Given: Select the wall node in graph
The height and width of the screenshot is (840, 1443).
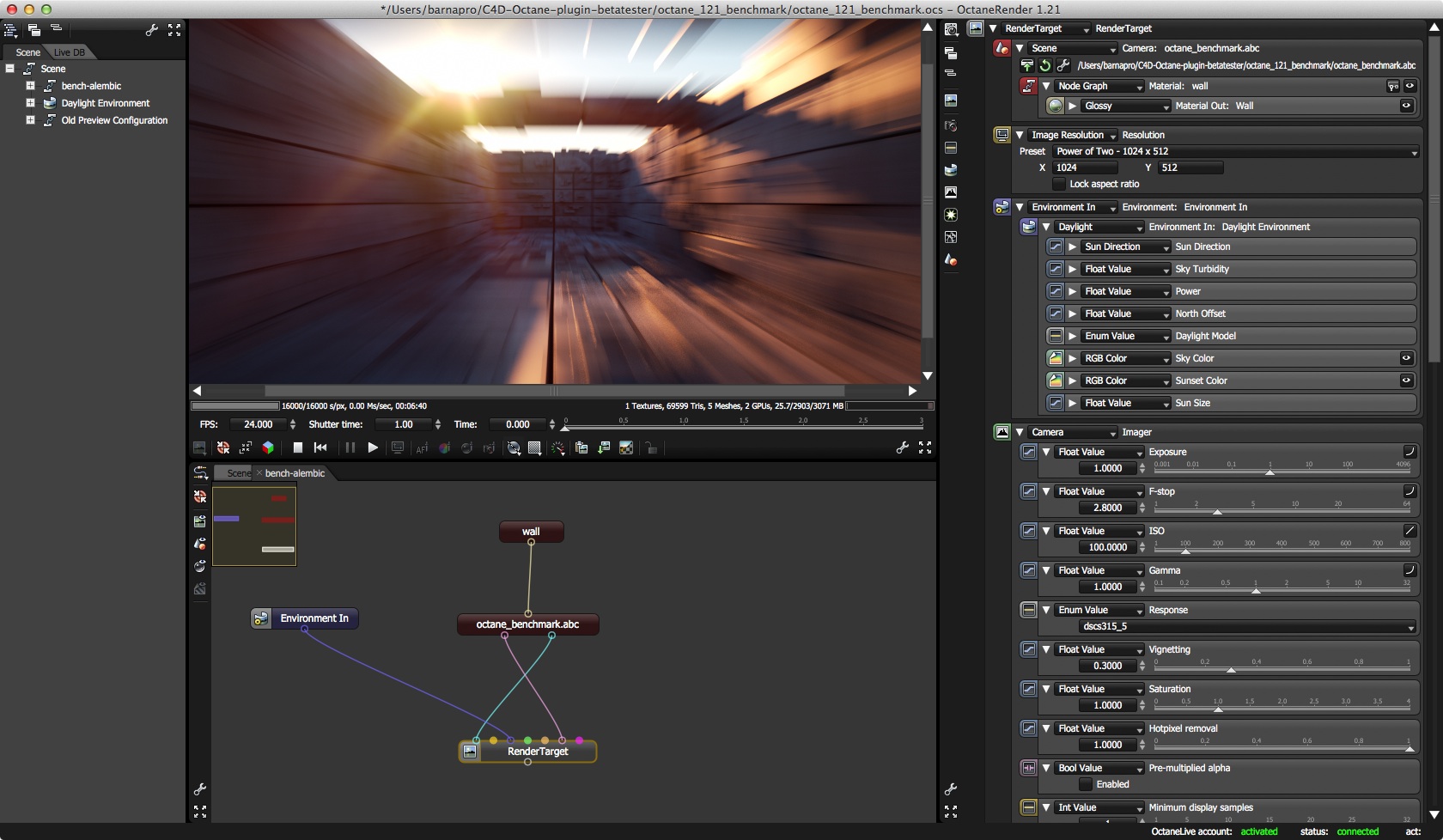Looking at the screenshot, I should coord(531,532).
